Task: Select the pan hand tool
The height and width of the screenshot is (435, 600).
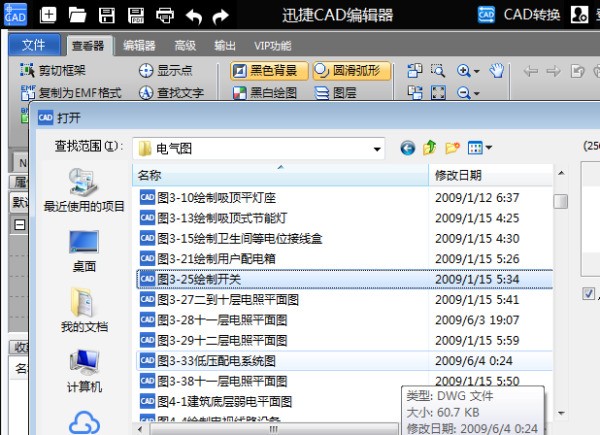Action: [497, 70]
